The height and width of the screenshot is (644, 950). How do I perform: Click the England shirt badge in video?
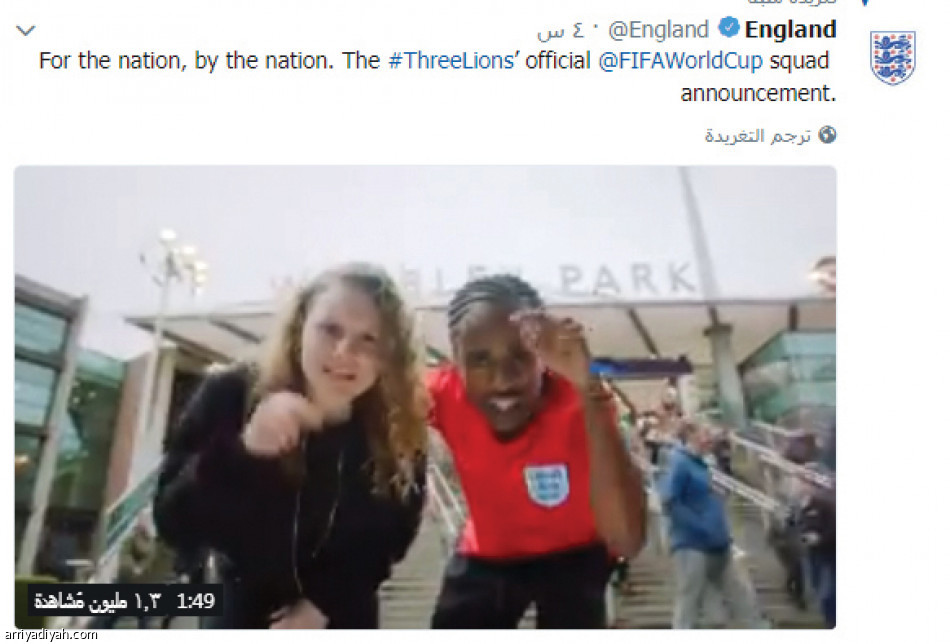[546, 484]
